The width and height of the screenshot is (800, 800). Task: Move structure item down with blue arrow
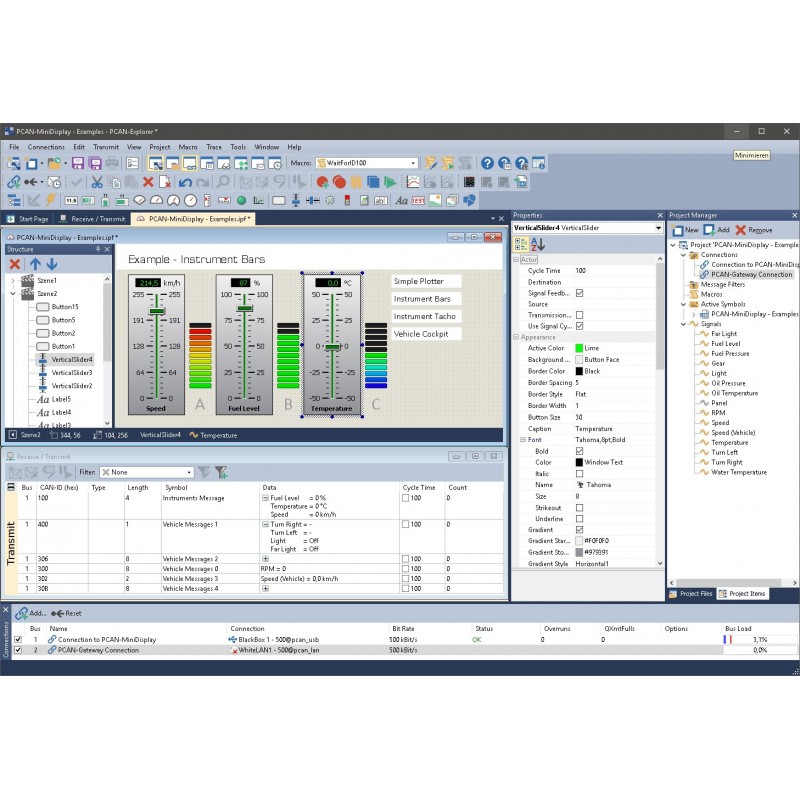pos(52,264)
